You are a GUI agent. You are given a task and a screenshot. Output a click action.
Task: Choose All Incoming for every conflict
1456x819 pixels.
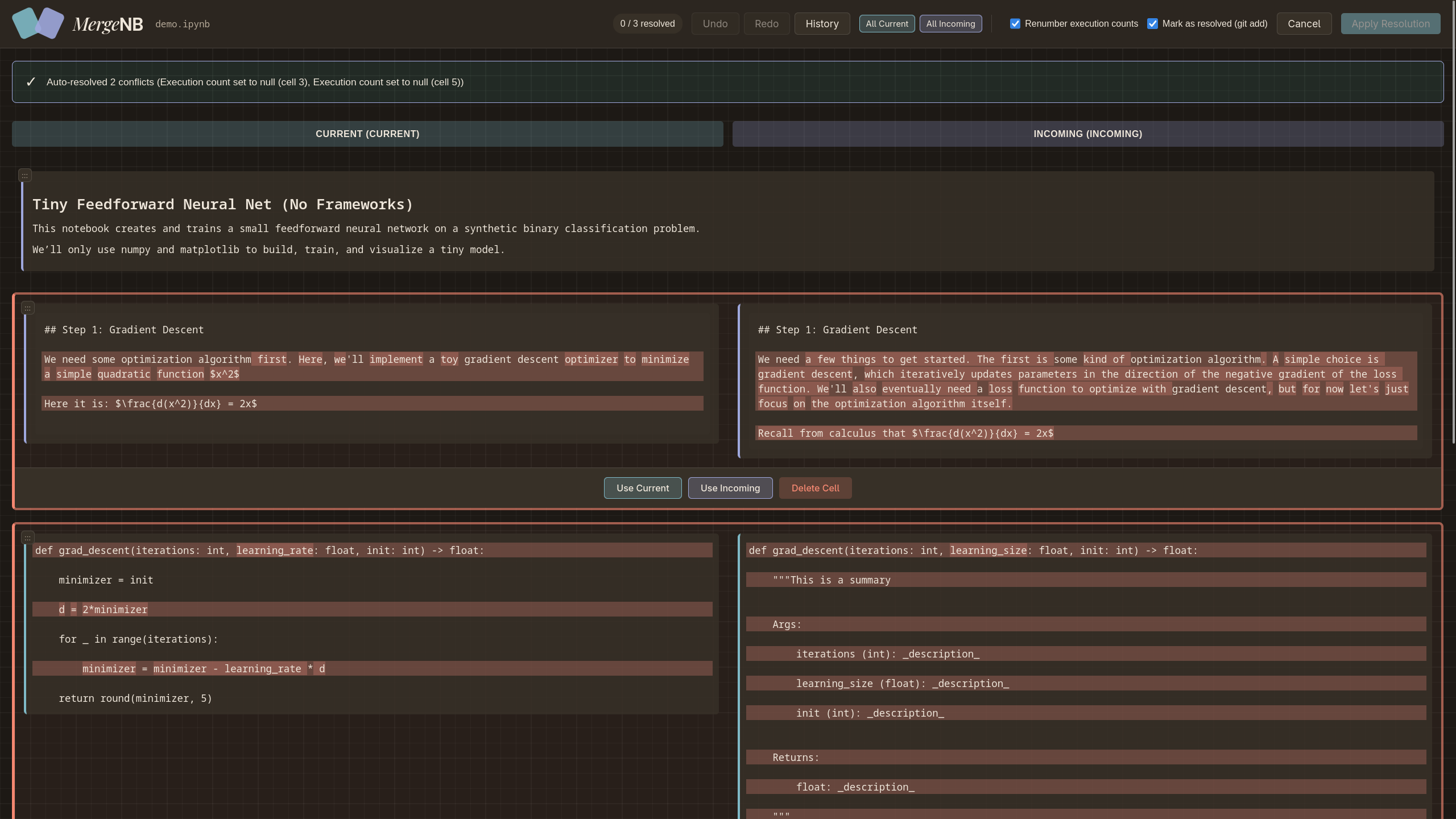950,24
